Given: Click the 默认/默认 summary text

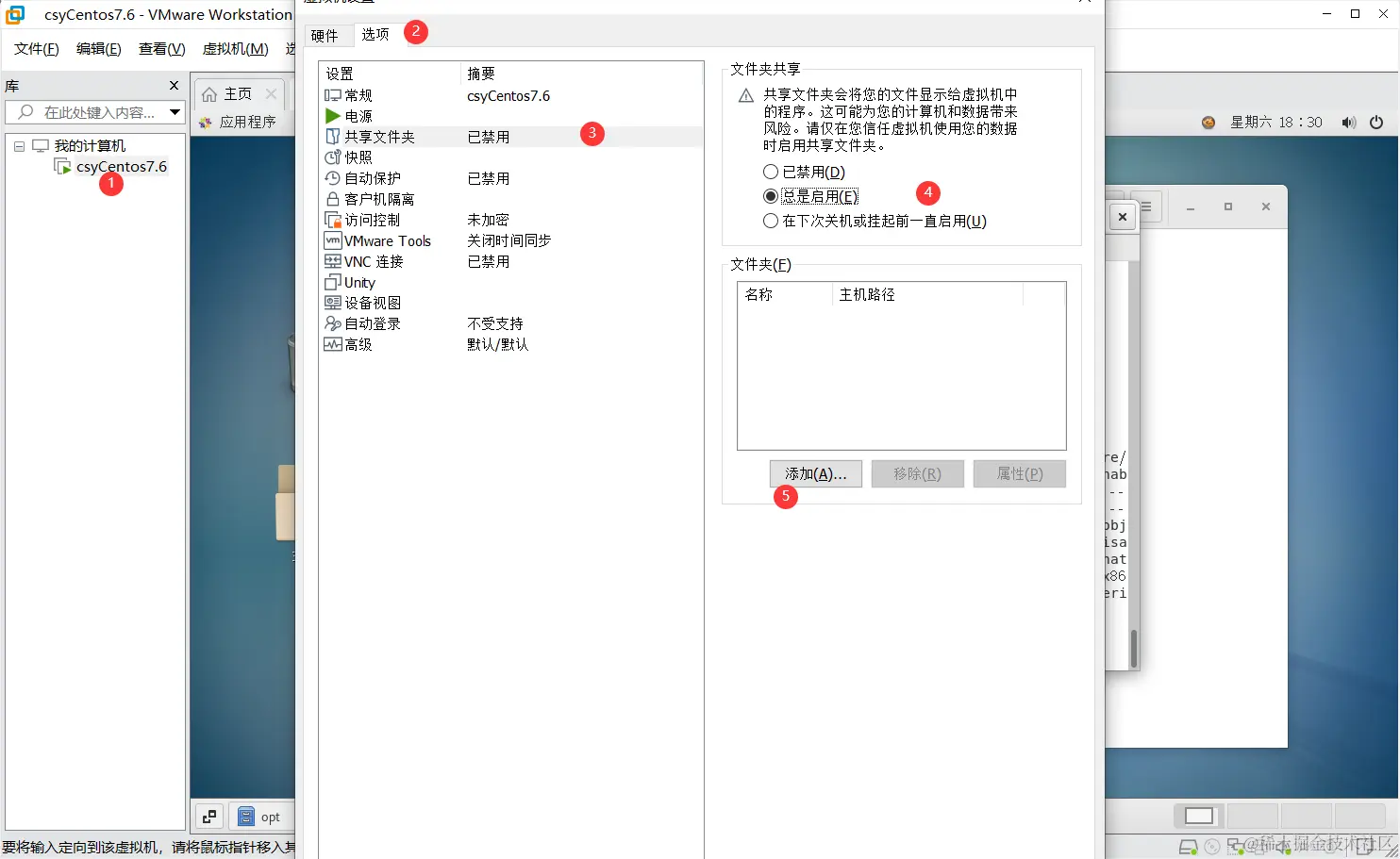Looking at the screenshot, I should click(x=498, y=344).
